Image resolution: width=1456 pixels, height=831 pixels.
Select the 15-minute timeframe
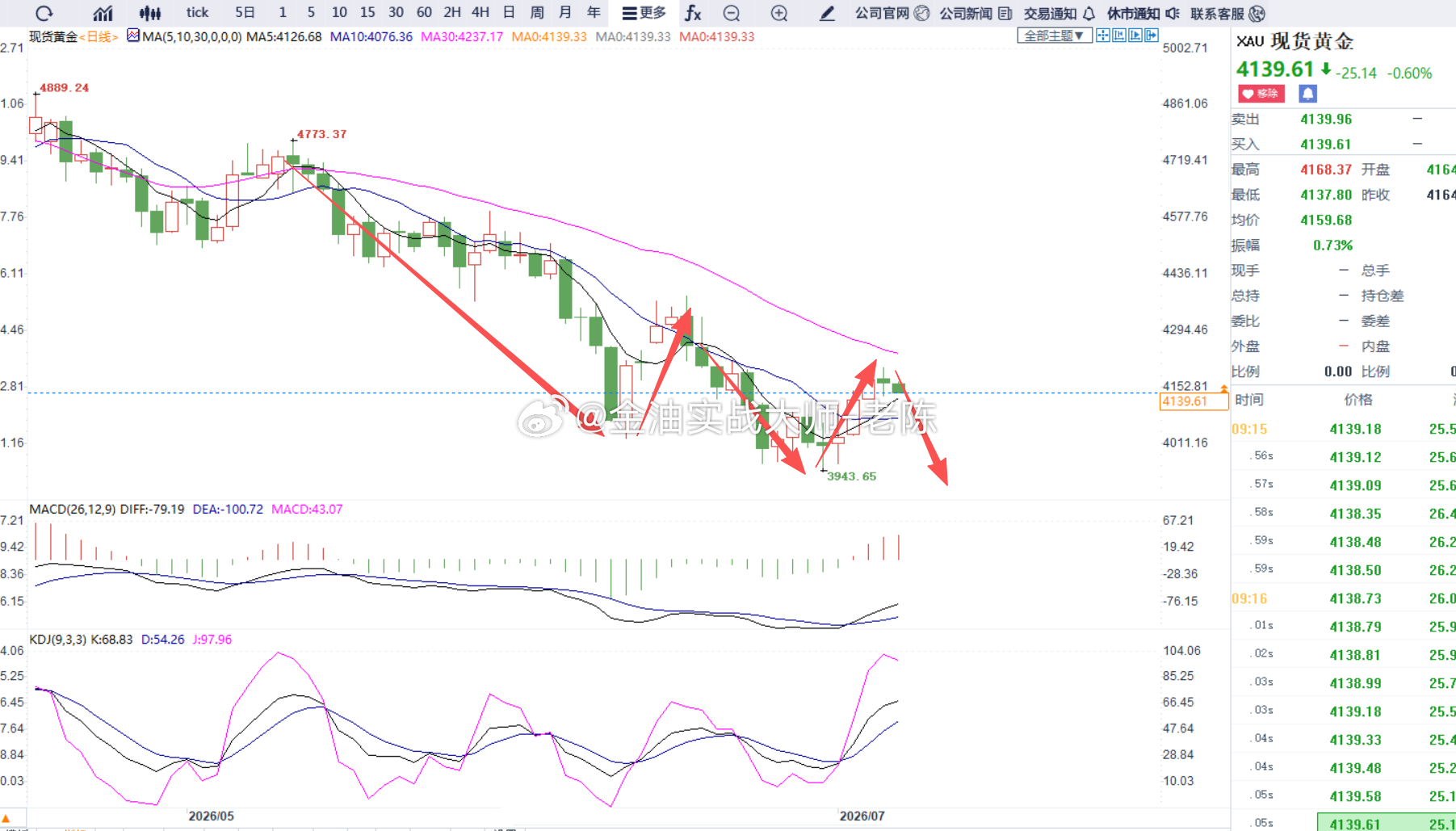point(367,13)
